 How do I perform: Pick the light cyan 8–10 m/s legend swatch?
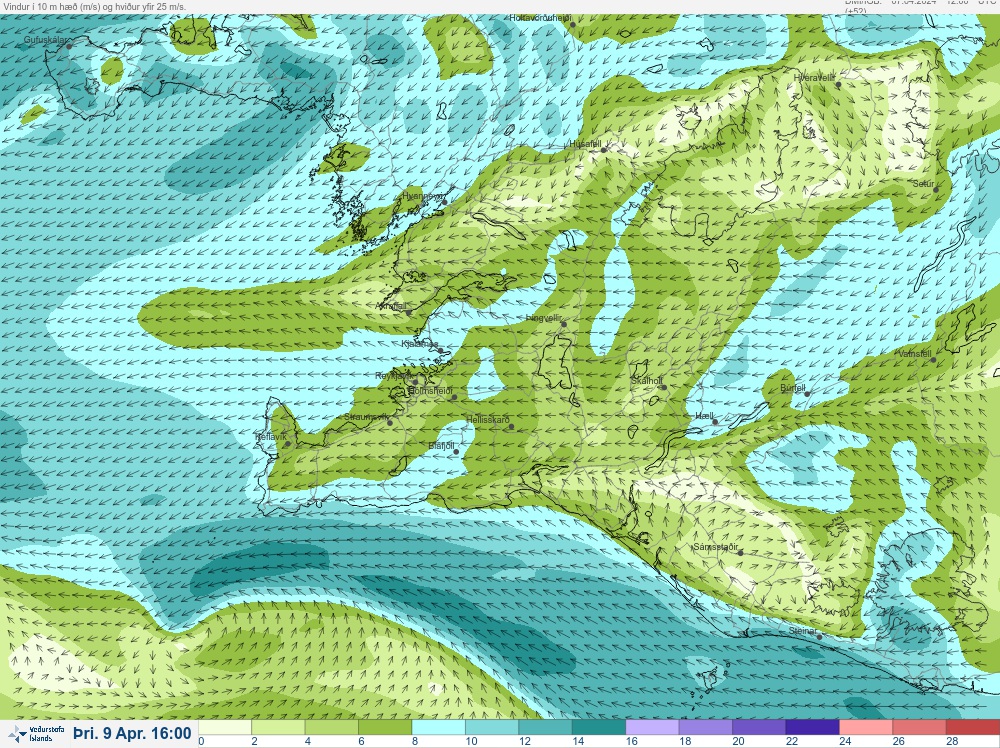[439, 728]
